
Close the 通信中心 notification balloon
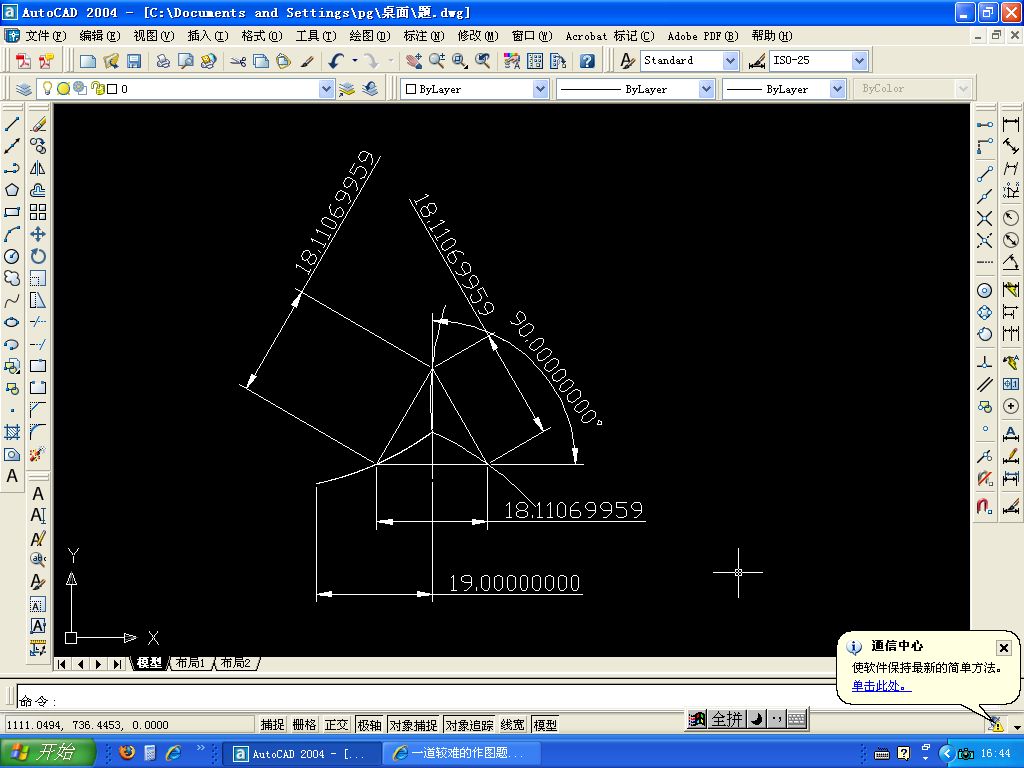tap(1004, 647)
